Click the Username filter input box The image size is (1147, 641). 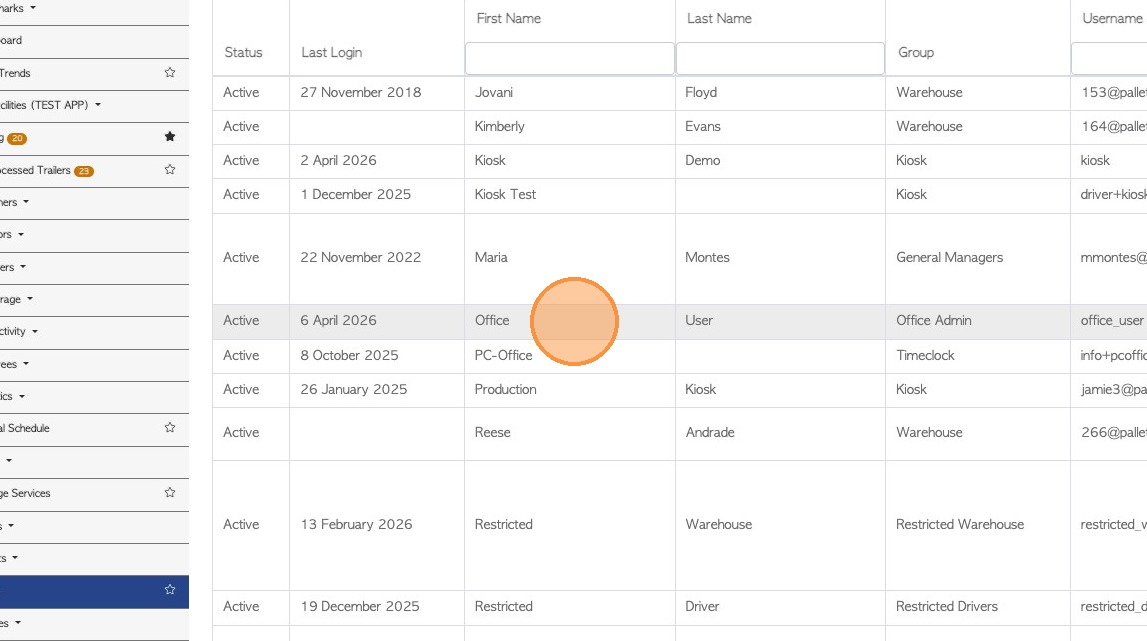pyautogui.click(x=1108, y=58)
